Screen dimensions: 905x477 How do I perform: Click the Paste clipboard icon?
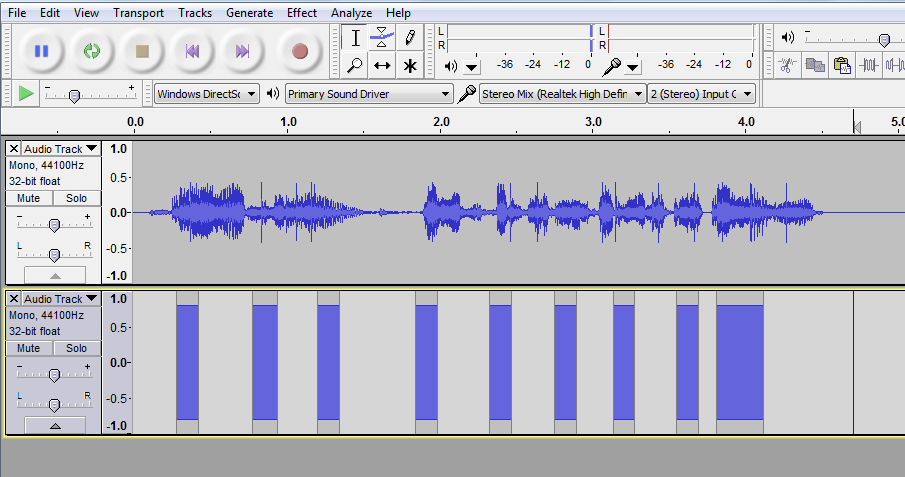[842, 65]
